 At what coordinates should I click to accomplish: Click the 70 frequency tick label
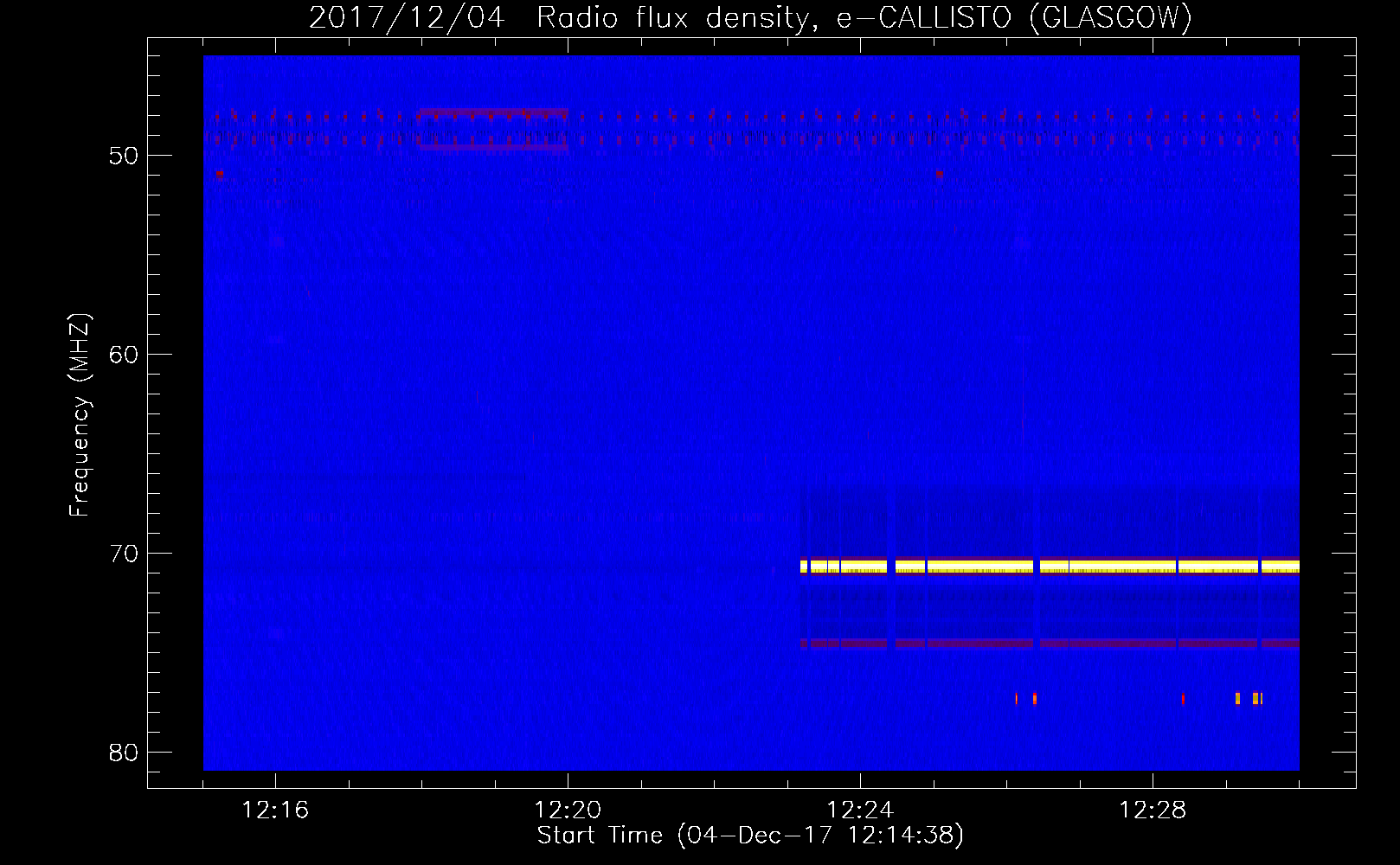coord(124,554)
